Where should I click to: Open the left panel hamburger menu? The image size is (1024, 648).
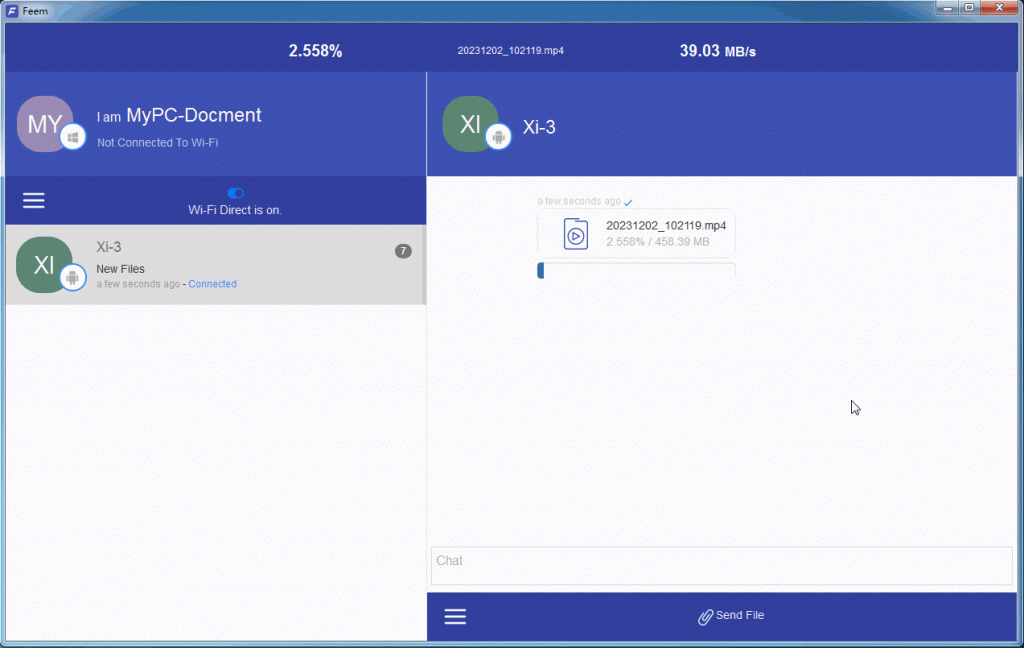coord(33,200)
